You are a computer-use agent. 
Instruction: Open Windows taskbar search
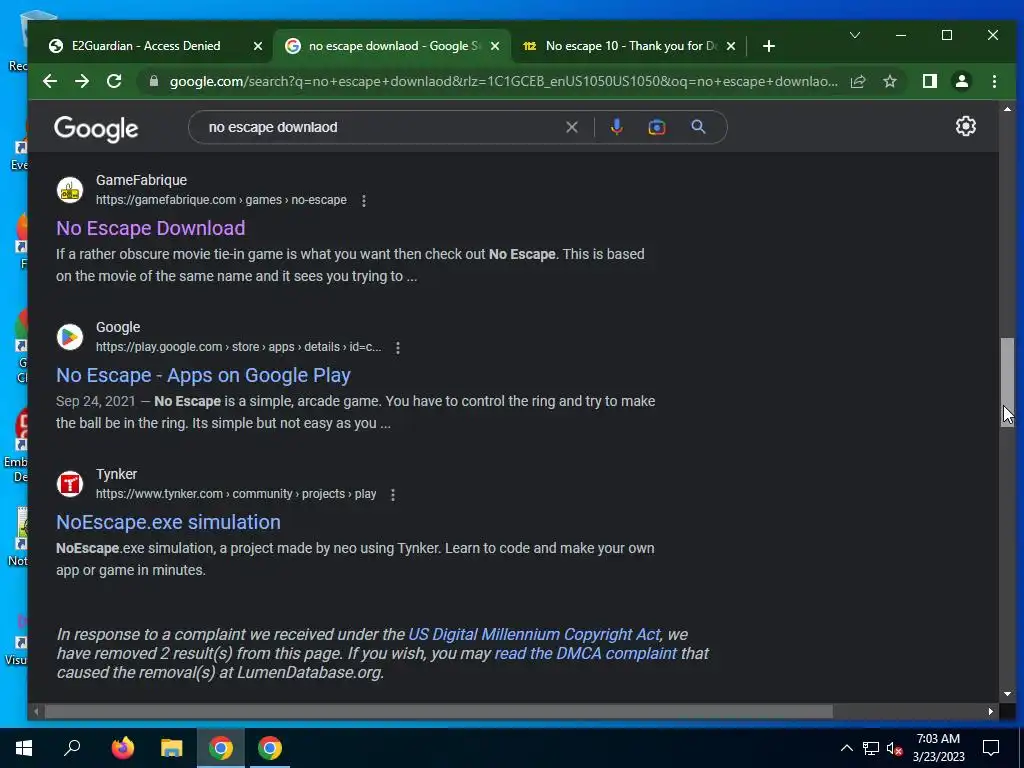coord(72,748)
